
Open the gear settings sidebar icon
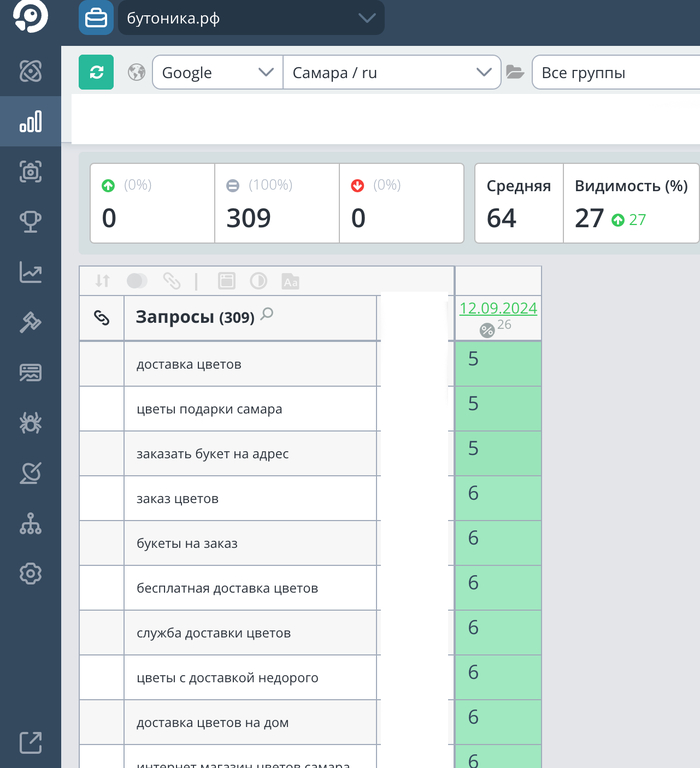point(30,574)
